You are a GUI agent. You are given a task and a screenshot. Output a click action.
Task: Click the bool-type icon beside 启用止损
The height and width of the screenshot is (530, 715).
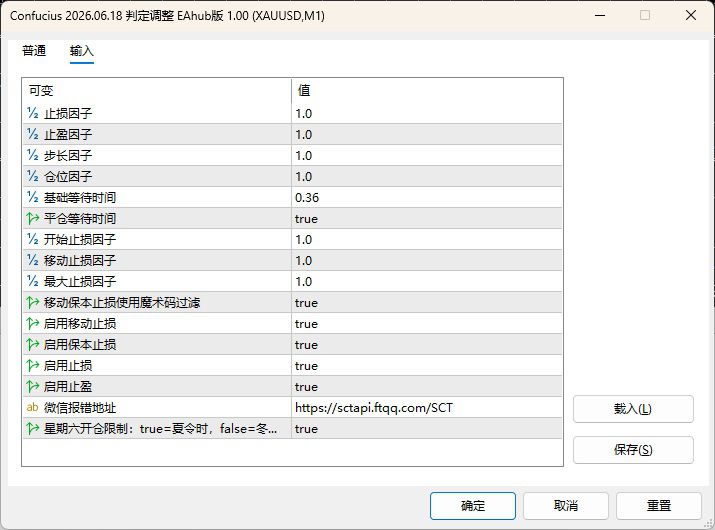tap(32, 365)
